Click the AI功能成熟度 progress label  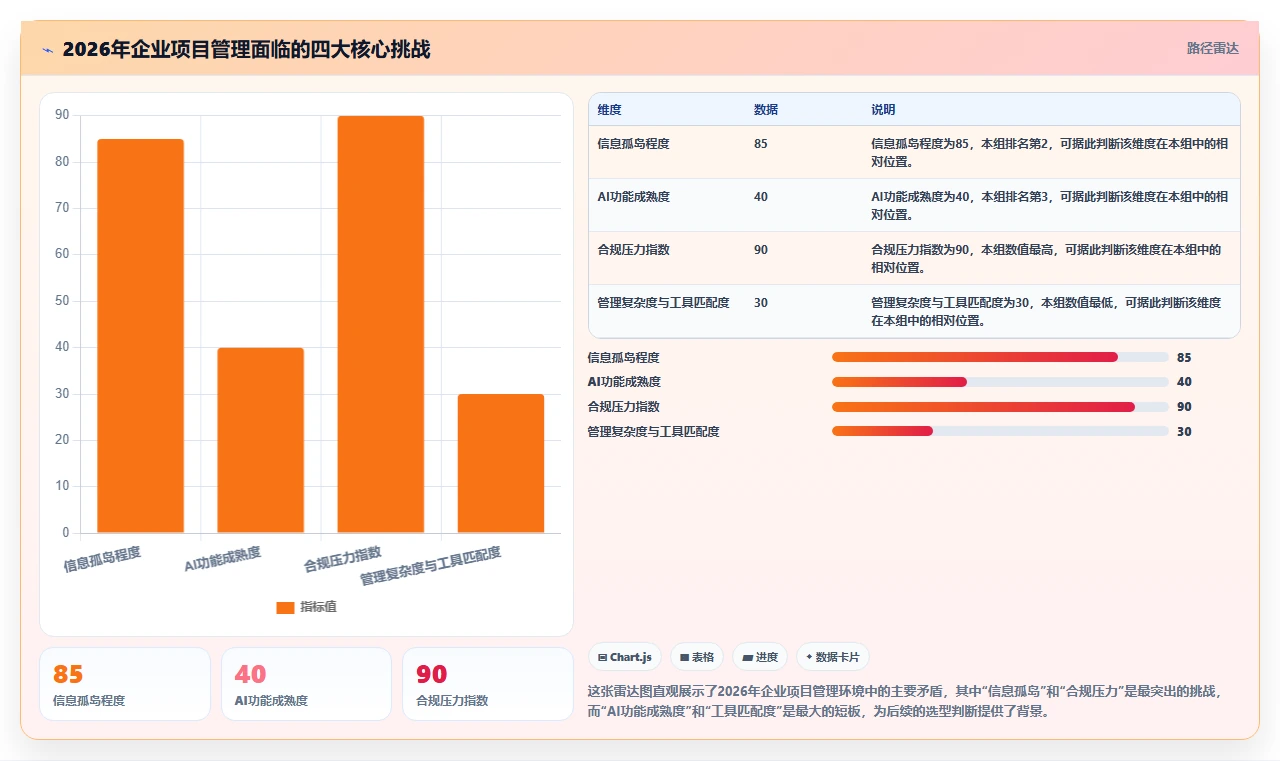pos(624,382)
